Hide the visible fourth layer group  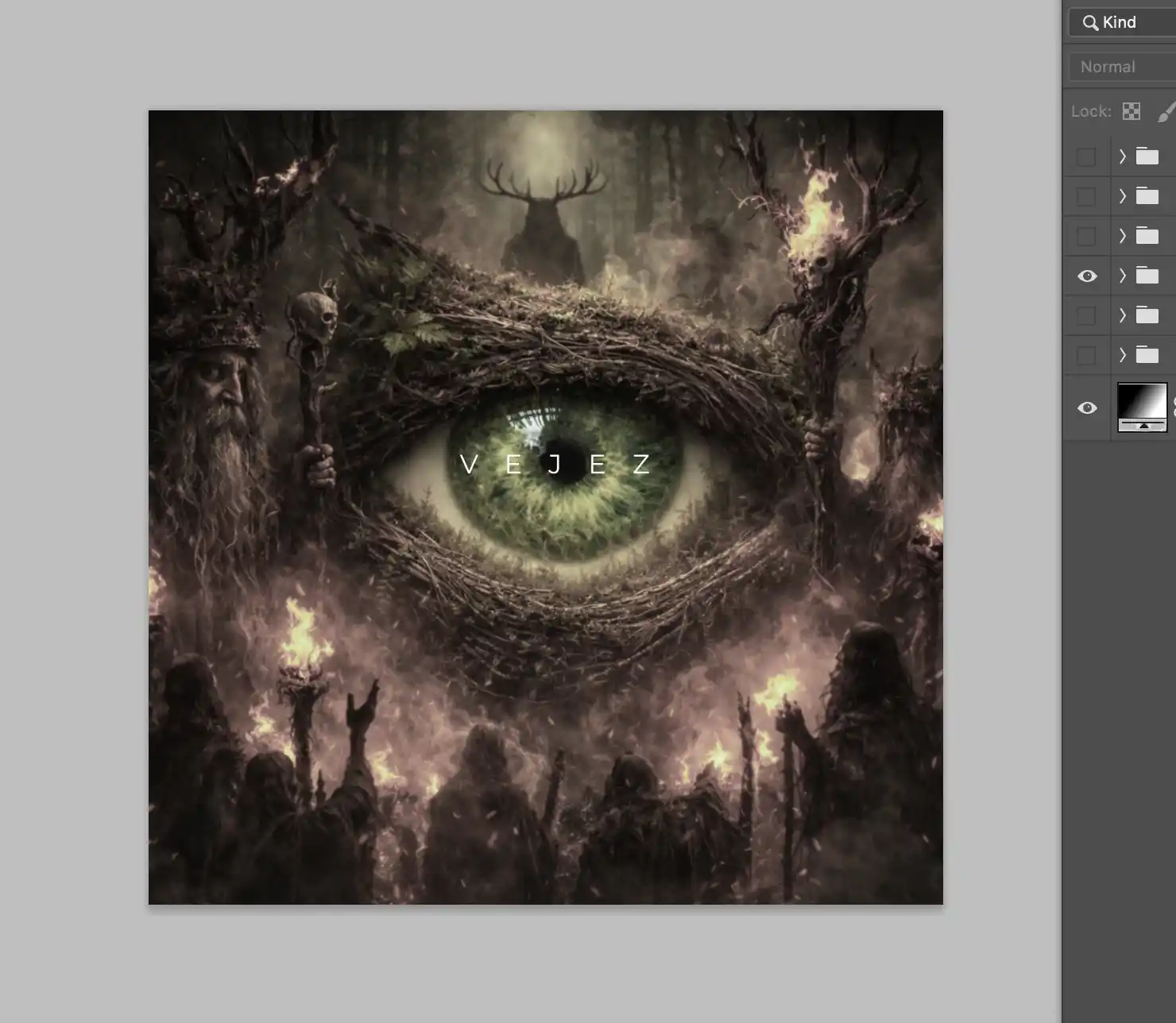pos(1087,276)
